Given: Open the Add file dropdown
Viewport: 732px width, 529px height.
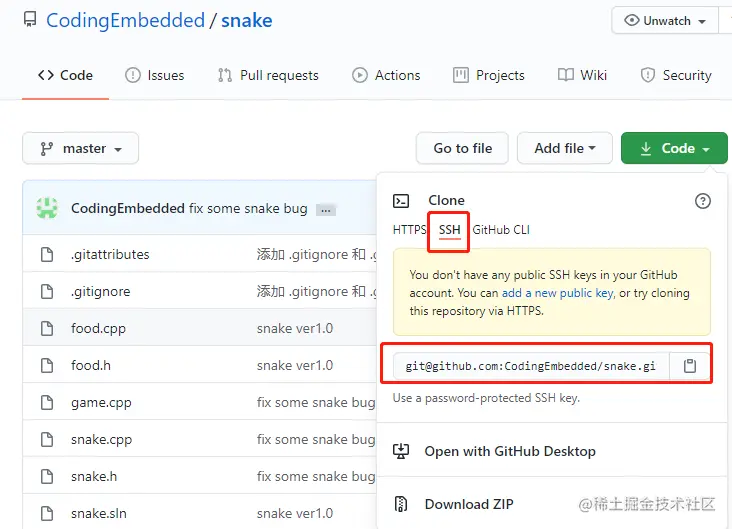Looking at the screenshot, I should click(565, 148).
